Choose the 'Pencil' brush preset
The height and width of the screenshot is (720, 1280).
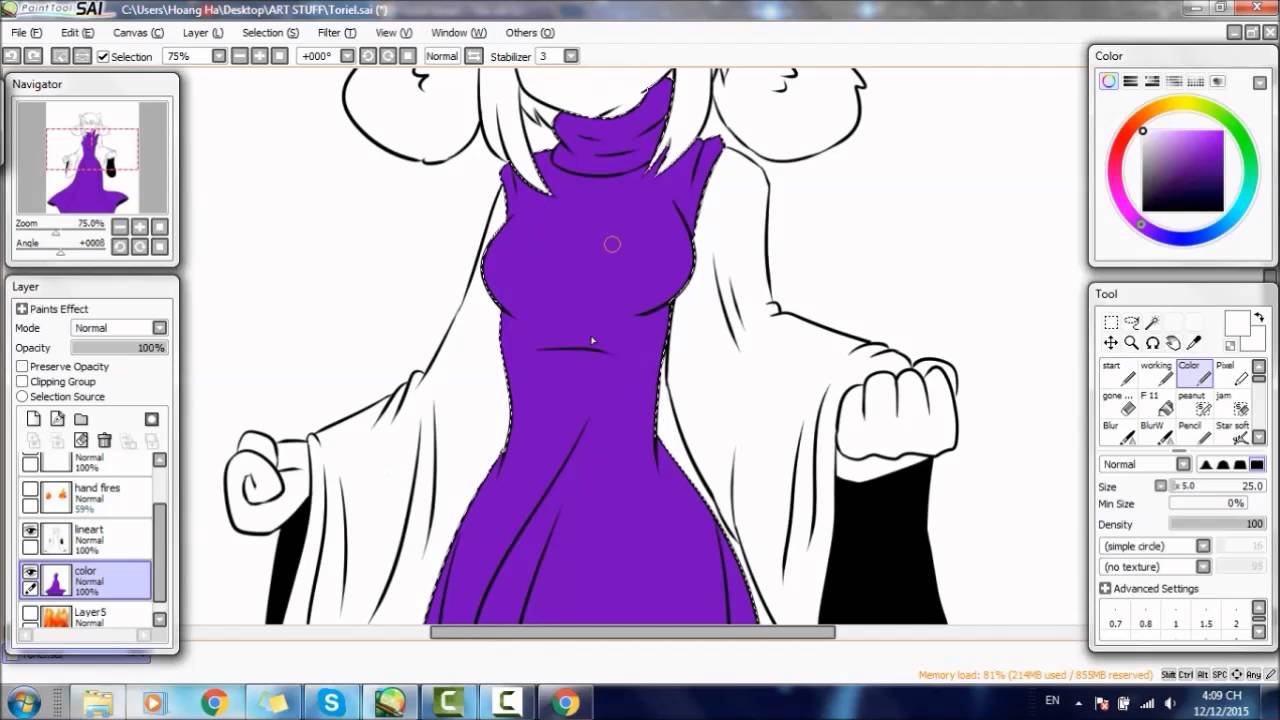tap(1195, 433)
